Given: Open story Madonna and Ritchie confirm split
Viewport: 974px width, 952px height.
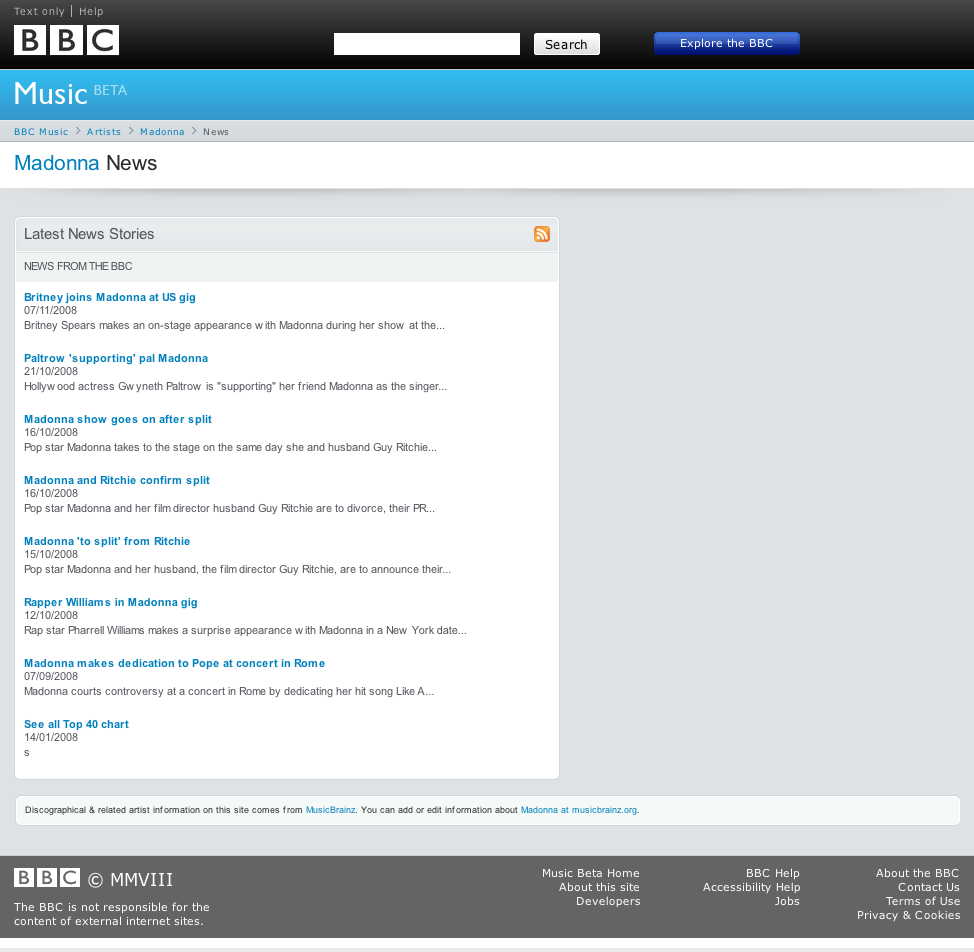Looking at the screenshot, I should click(117, 480).
